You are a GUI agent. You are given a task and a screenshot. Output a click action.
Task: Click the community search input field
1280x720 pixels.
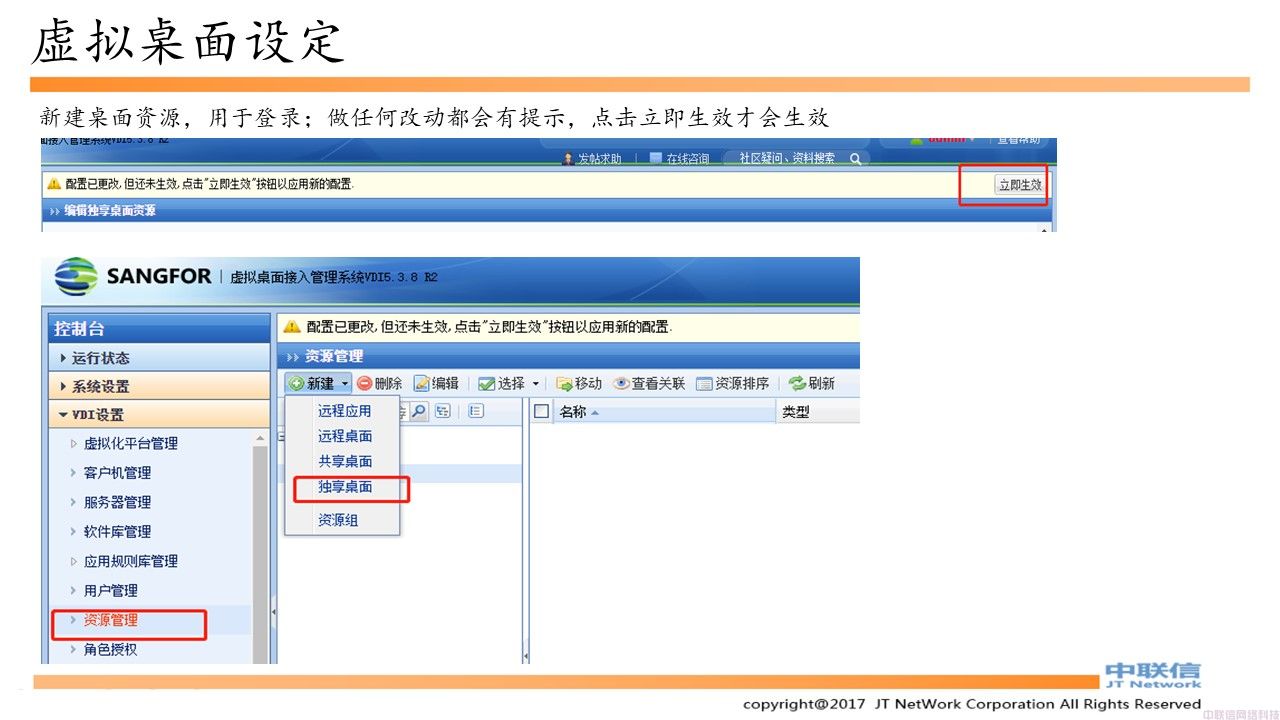pyautogui.click(x=787, y=158)
